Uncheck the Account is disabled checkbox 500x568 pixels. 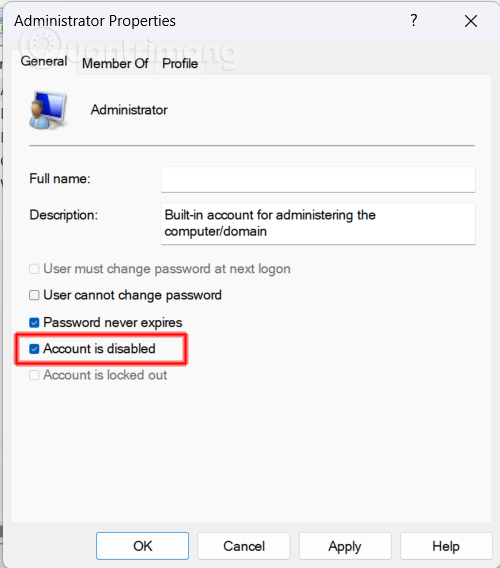[34, 349]
